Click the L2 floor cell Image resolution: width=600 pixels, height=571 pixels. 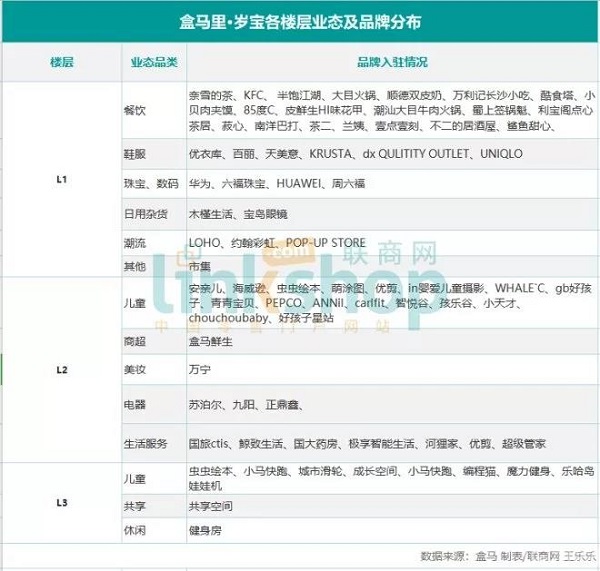point(62,370)
